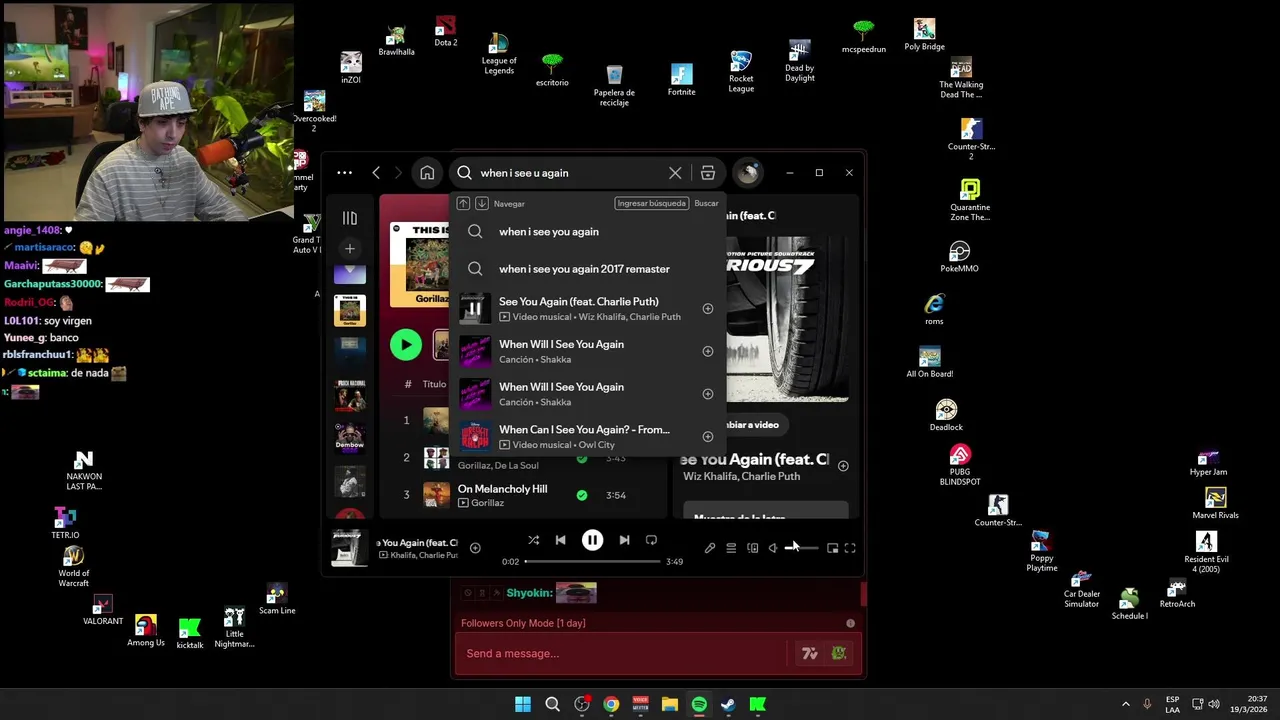
Task: Open Chrome from the taskbar
Action: point(611,705)
